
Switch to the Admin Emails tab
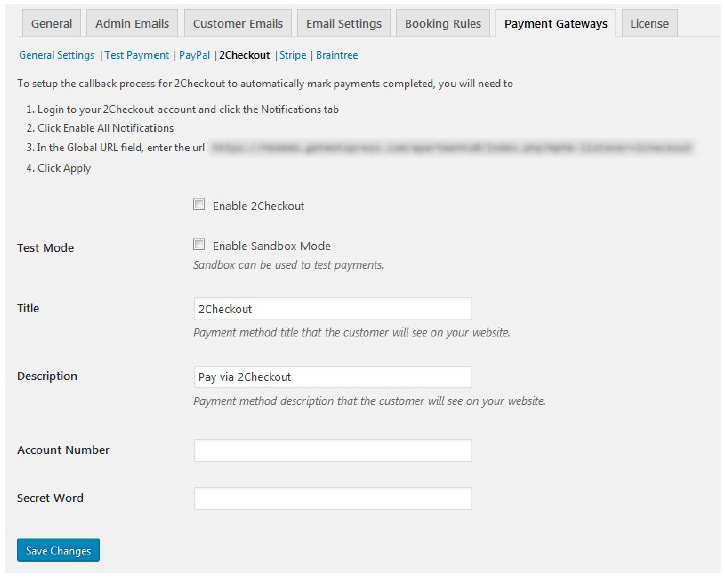coord(132,24)
